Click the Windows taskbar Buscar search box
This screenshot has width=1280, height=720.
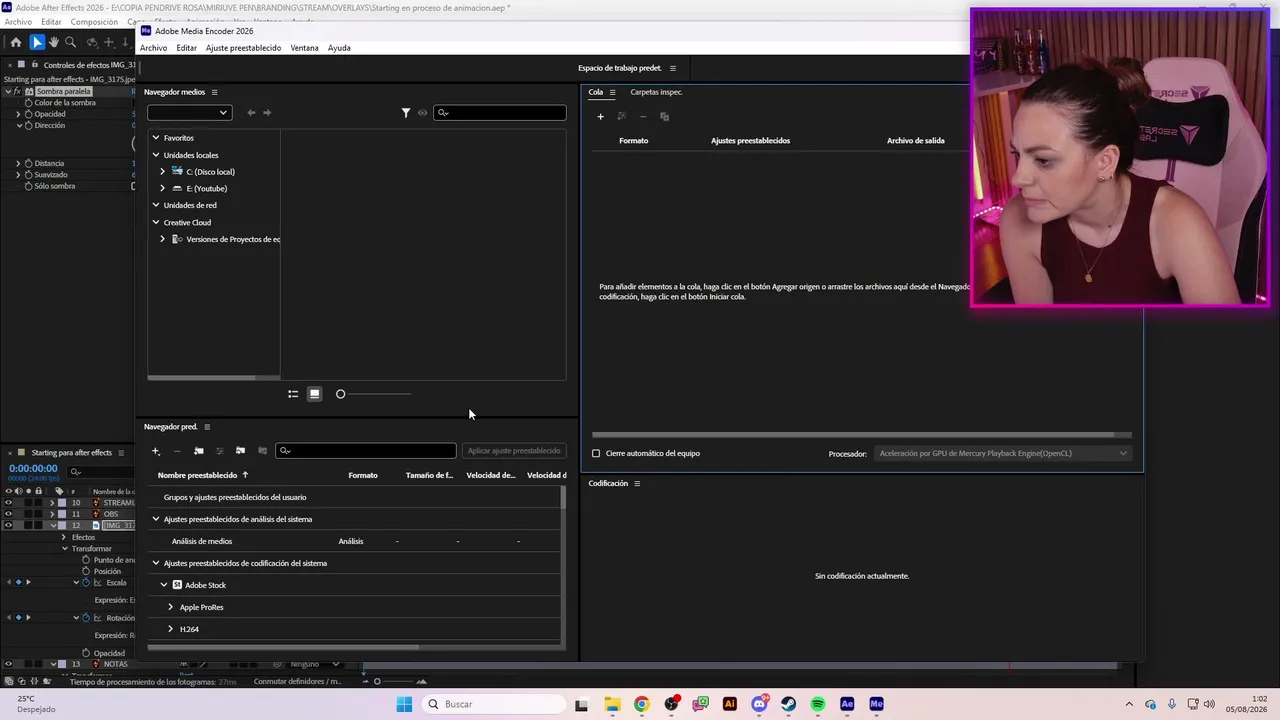click(x=493, y=704)
